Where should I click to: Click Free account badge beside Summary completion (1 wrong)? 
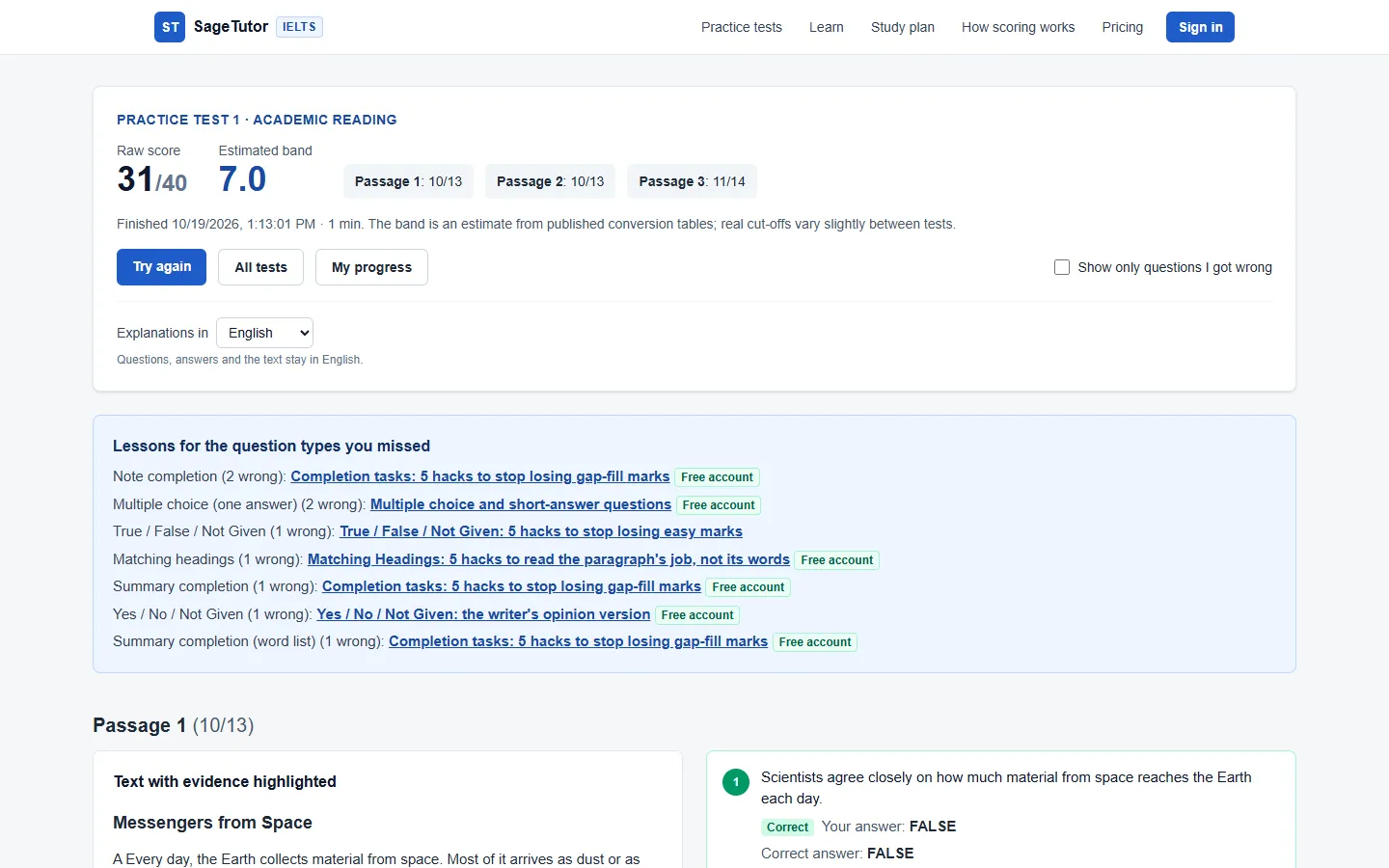(749, 587)
